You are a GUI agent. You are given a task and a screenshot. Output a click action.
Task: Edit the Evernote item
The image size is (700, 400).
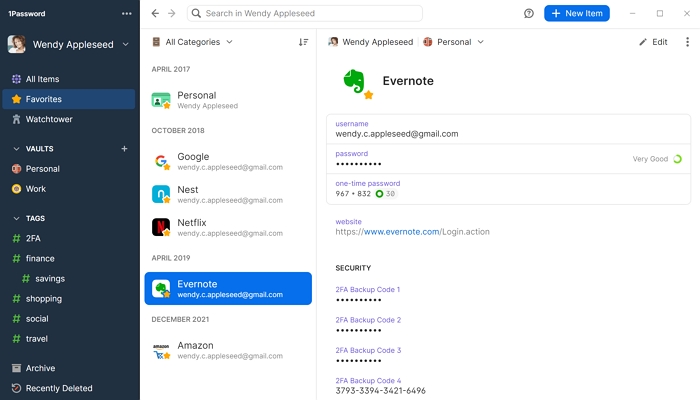(x=653, y=42)
